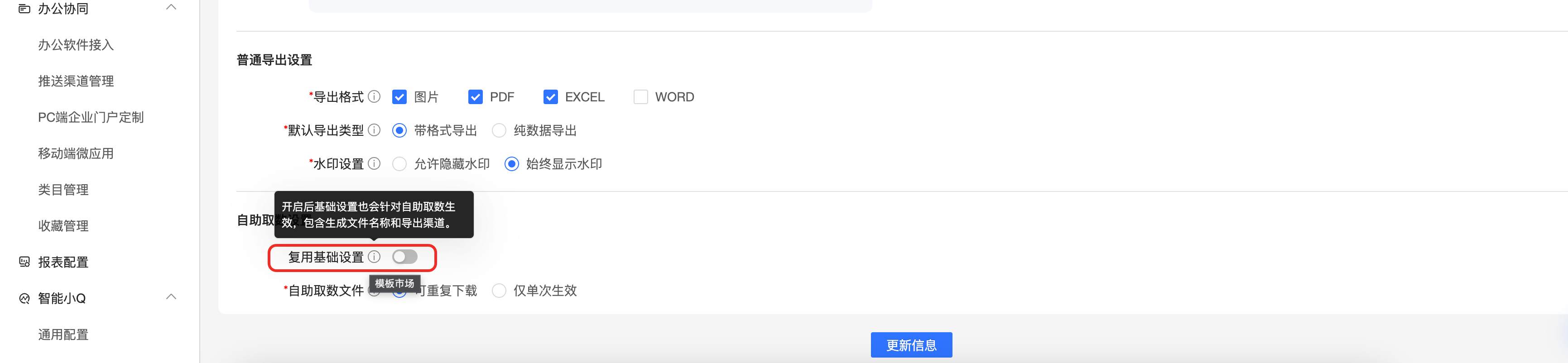This screenshot has height=363, width=1568.
Task: Toggle the 复用基础设置 switch
Action: click(405, 257)
